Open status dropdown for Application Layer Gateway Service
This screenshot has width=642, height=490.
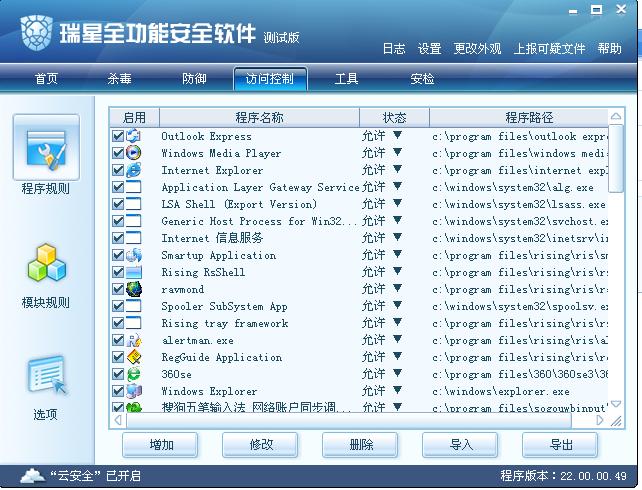(x=397, y=186)
